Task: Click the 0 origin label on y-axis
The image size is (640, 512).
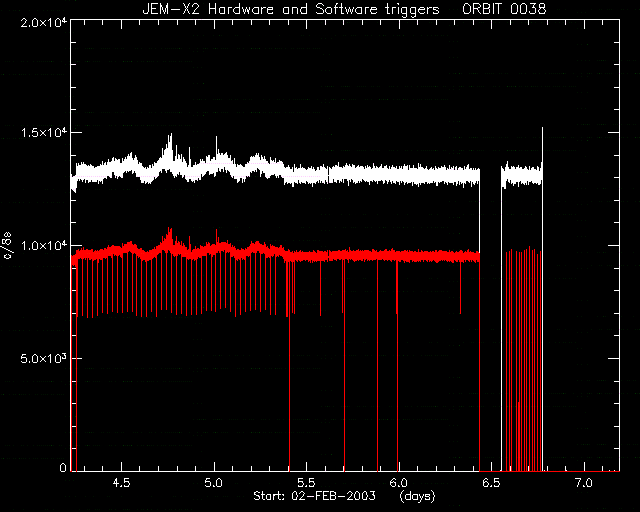Action: pos(63,467)
